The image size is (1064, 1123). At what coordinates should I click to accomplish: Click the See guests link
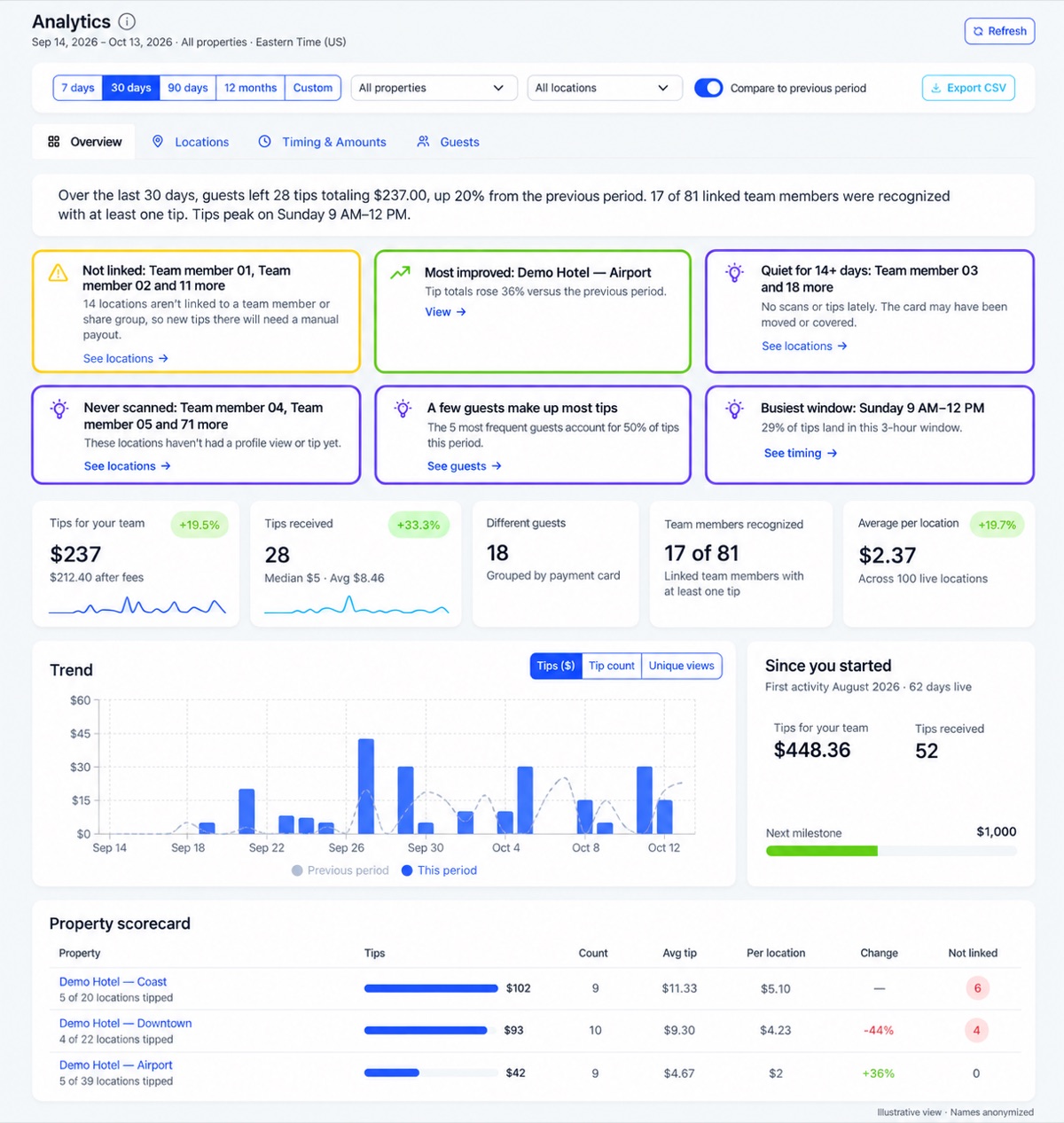tap(465, 465)
